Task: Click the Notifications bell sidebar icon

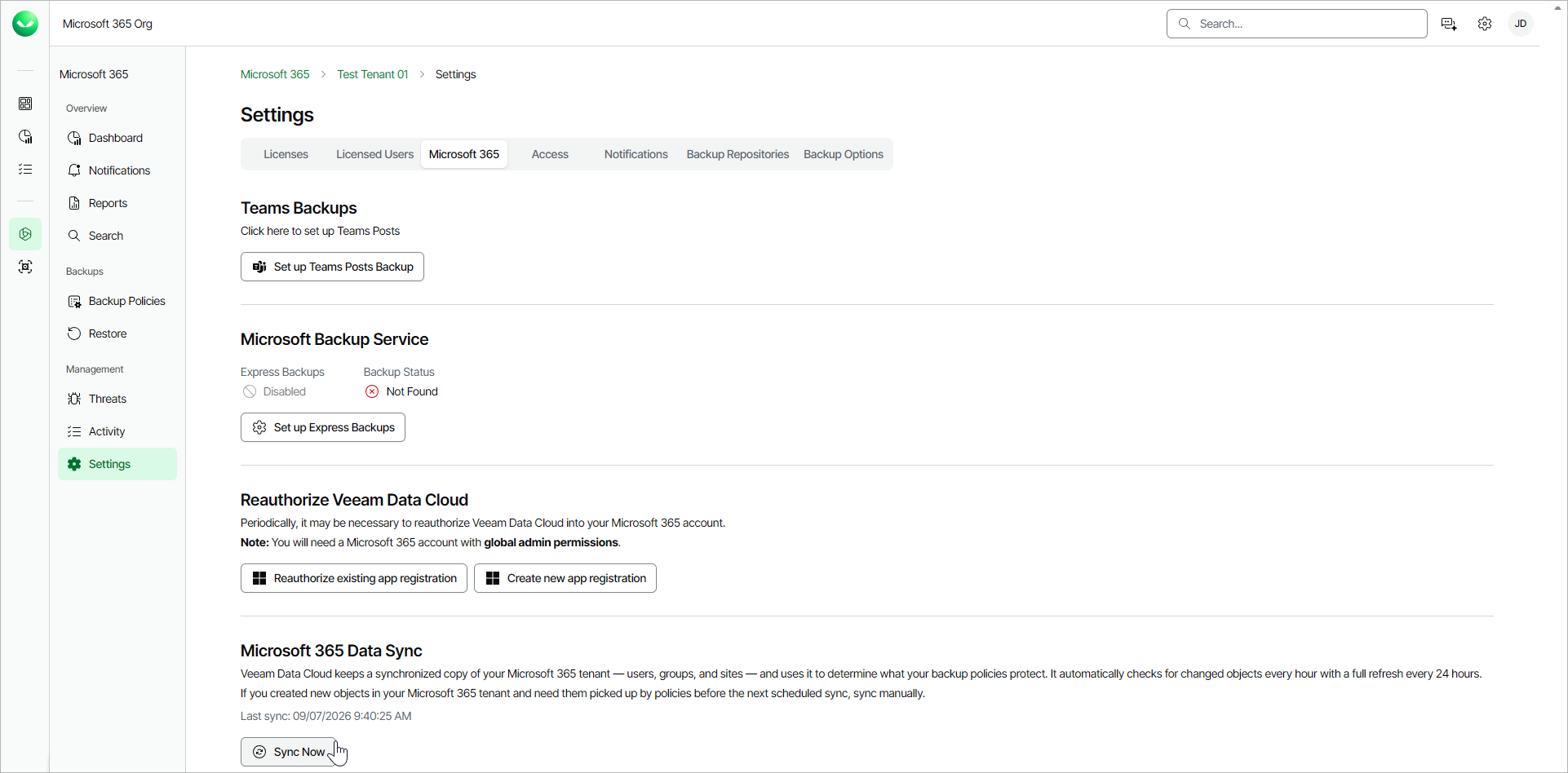Action: tap(74, 170)
